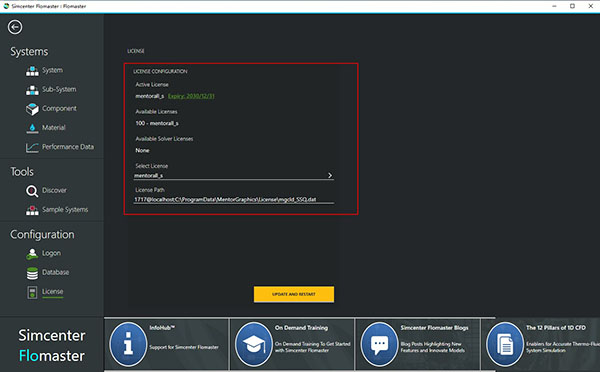The width and height of the screenshot is (600, 372).
Task: Click the Active License mentorall_s text
Action: [150, 96]
